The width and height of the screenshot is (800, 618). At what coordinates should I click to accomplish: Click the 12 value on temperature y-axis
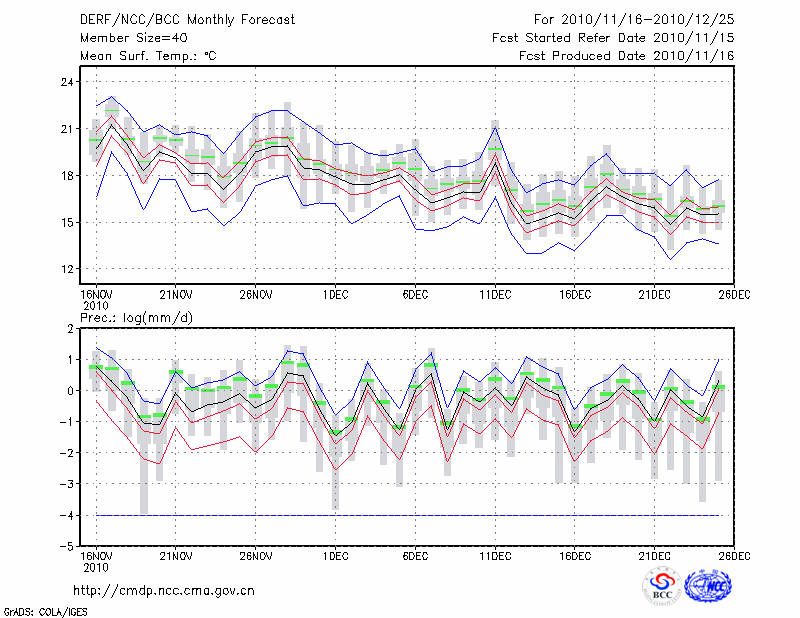67,269
